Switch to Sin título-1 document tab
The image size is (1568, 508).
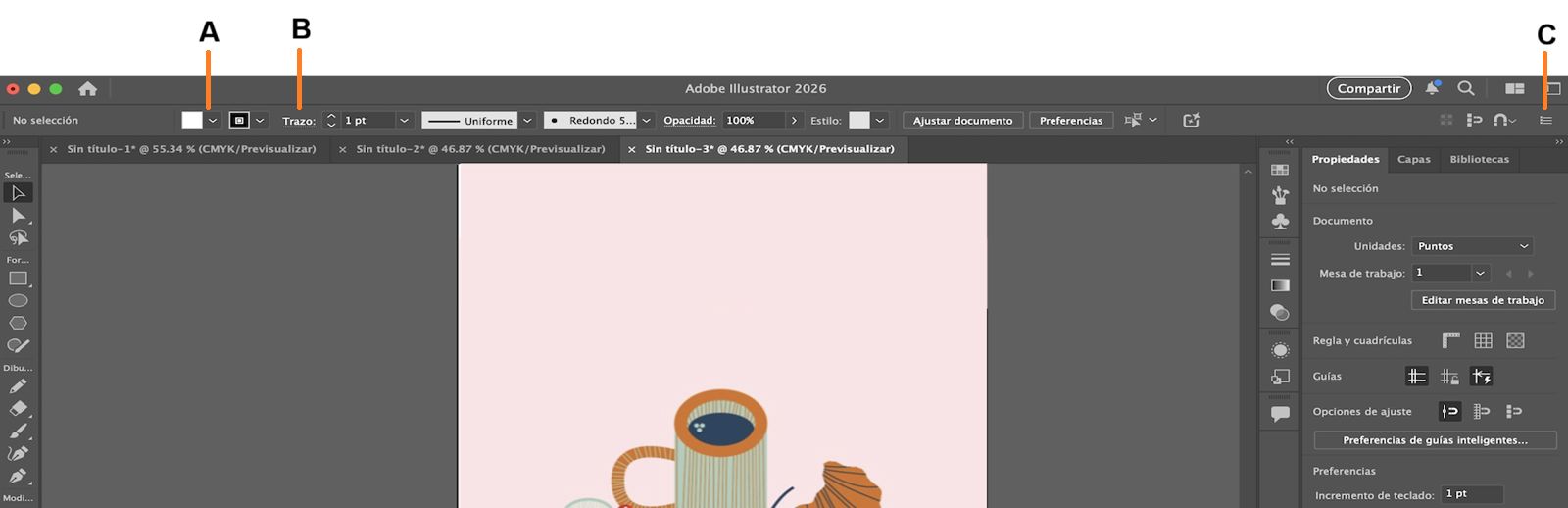[191, 149]
